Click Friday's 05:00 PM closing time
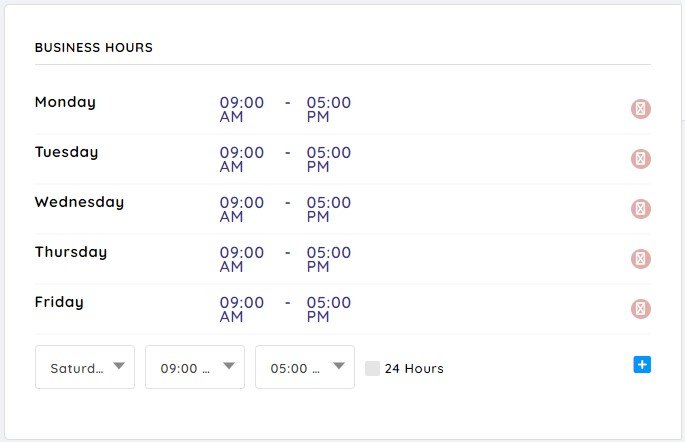The width and height of the screenshot is (685, 442). (x=329, y=309)
